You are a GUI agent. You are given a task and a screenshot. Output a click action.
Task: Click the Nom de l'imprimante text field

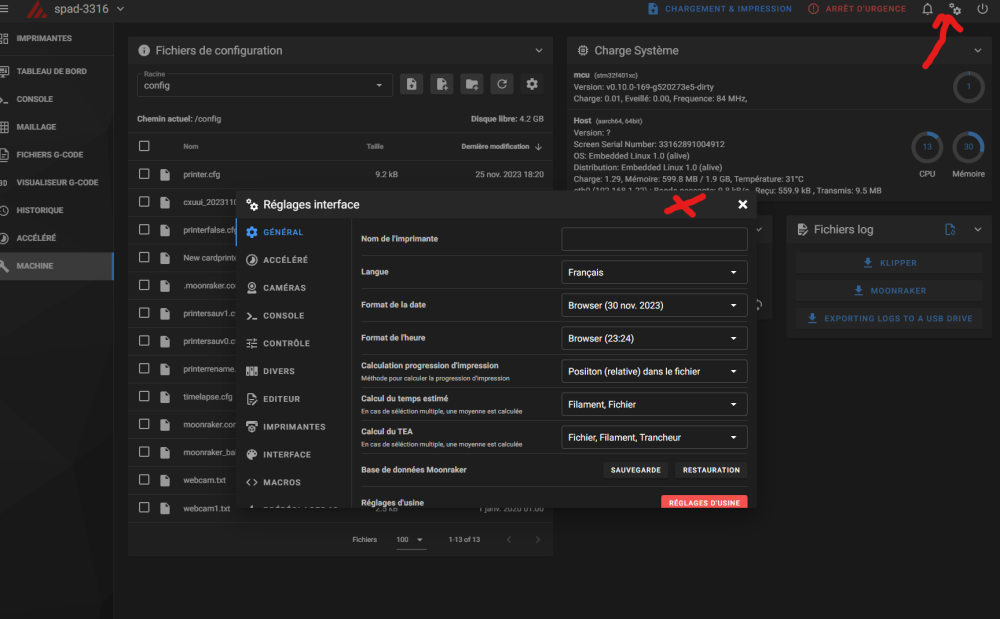[654, 239]
